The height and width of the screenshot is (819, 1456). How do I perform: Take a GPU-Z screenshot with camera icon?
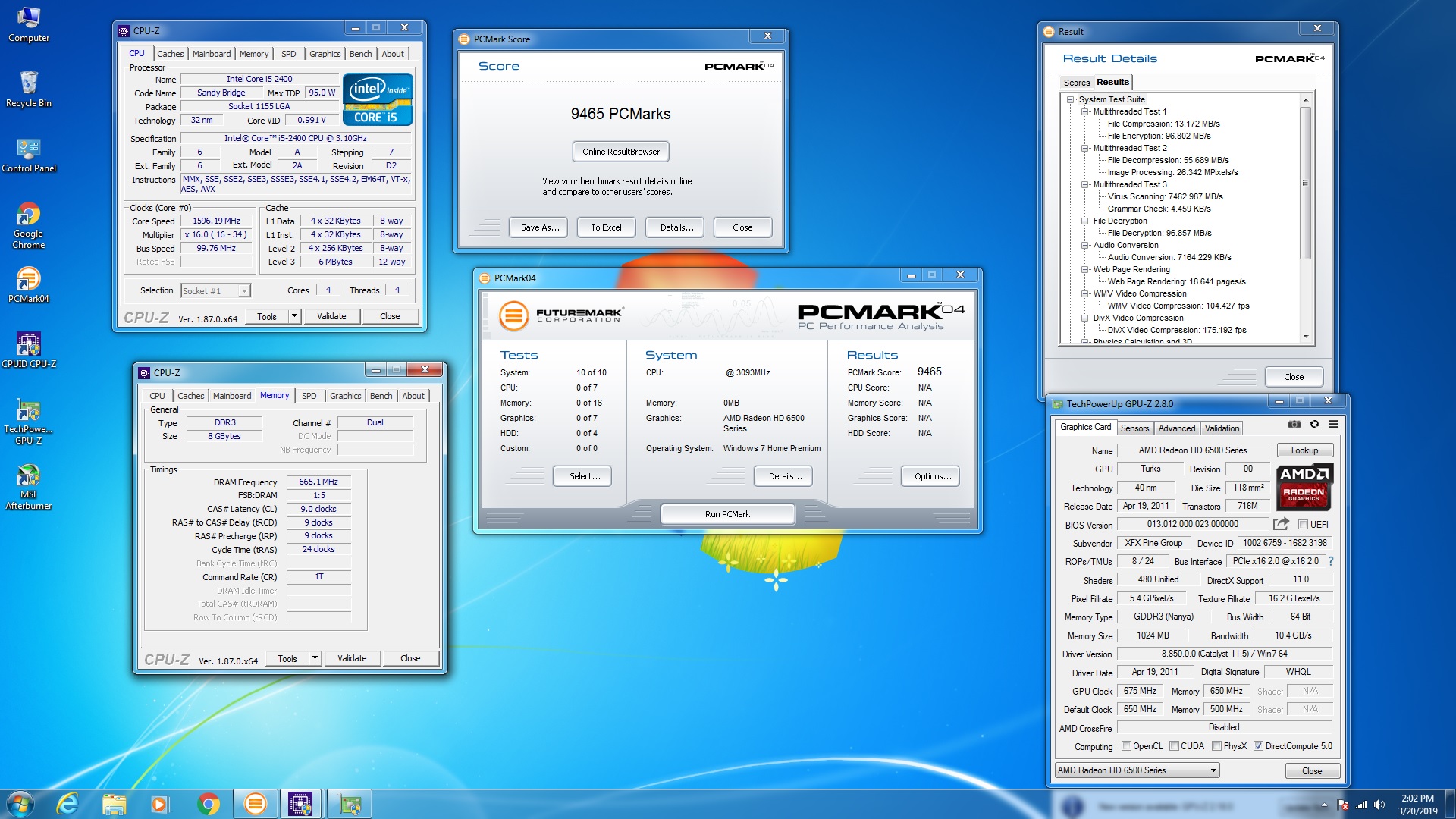(1294, 424)
